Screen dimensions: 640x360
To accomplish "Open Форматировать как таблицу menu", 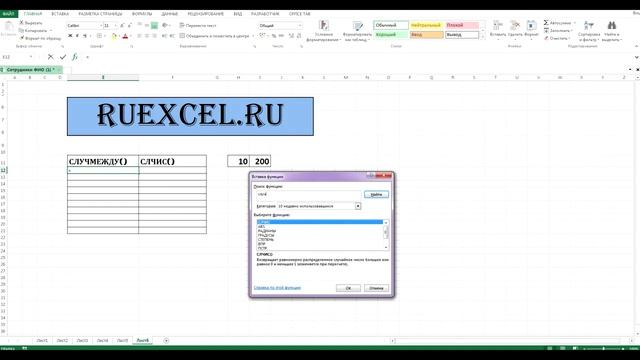I will click(x=358, y=31).
